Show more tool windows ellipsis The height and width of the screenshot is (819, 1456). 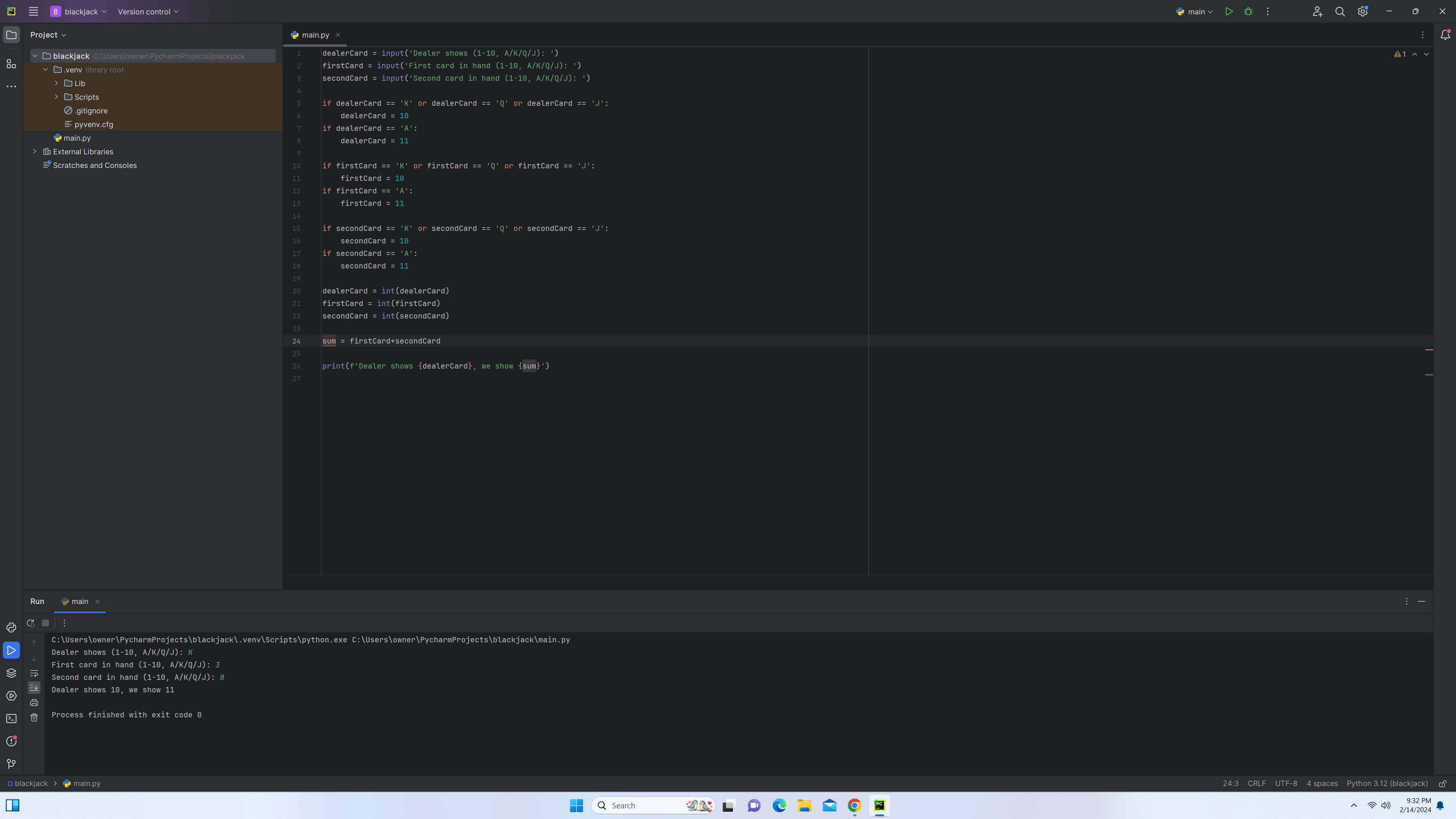[11, 86]
